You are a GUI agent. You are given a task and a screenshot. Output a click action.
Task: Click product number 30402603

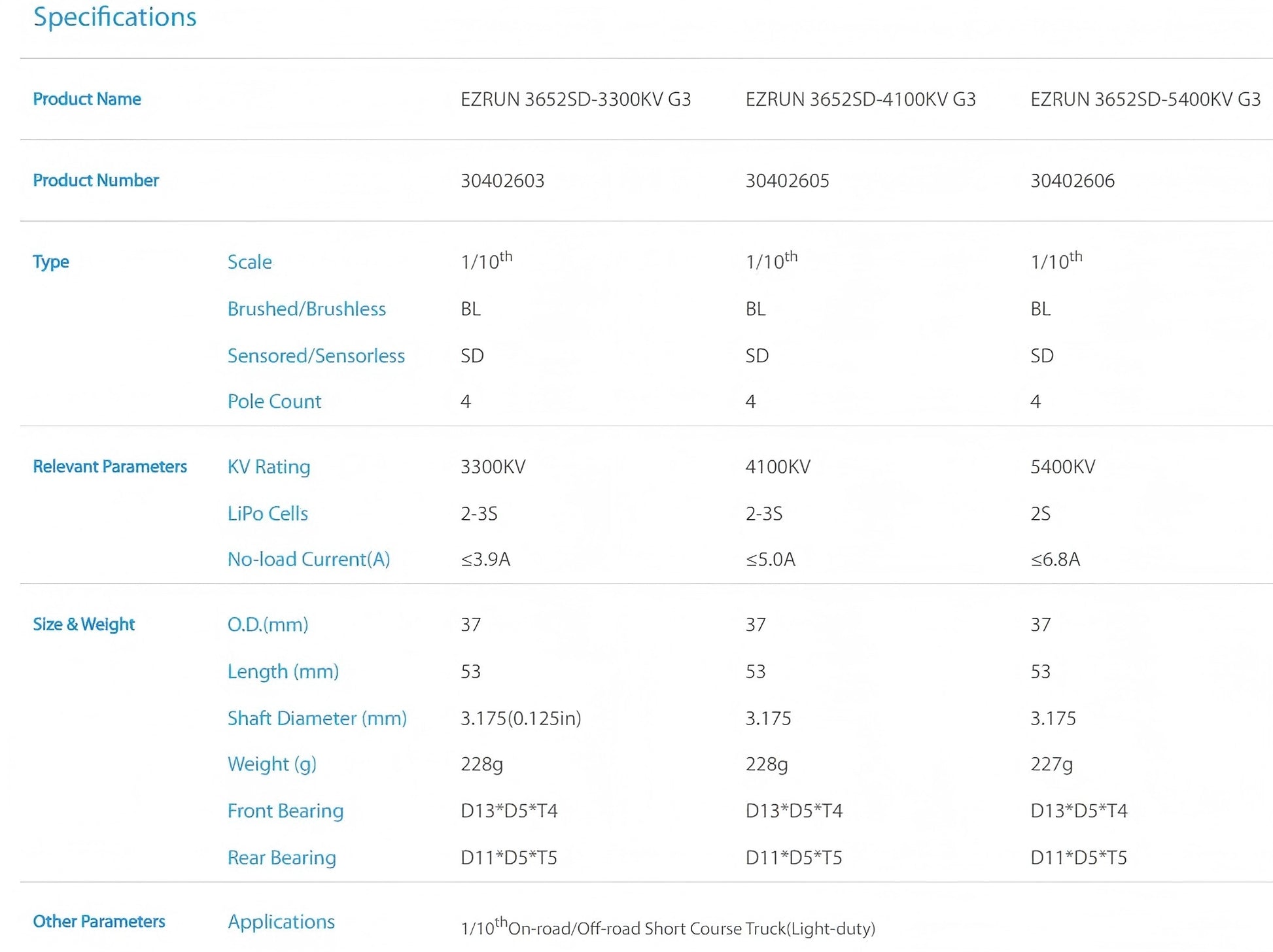click(x=502, y=180)
